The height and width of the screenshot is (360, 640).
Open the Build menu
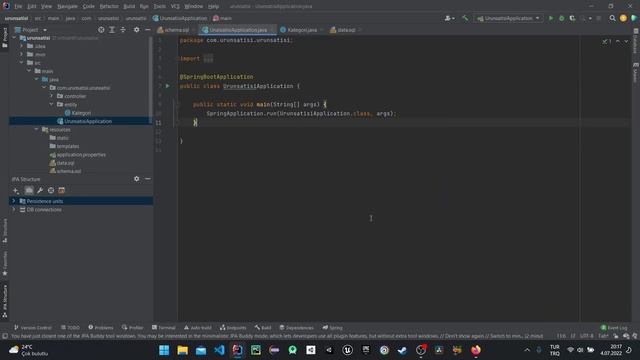[129, 7]
